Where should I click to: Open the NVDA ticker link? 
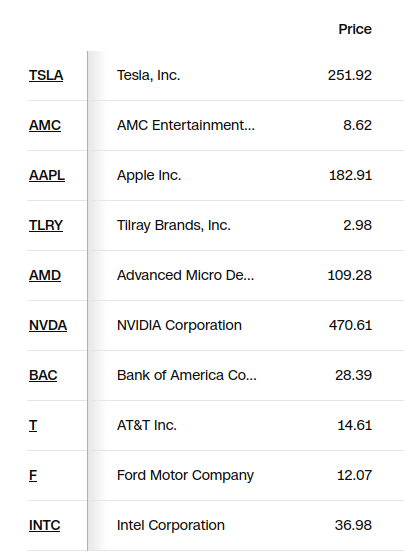pos(48,325)
